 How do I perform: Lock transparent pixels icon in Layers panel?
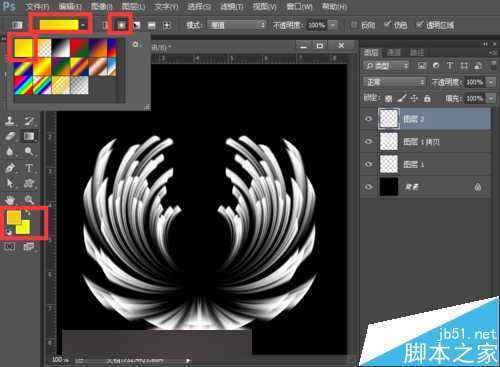[388, 98]
